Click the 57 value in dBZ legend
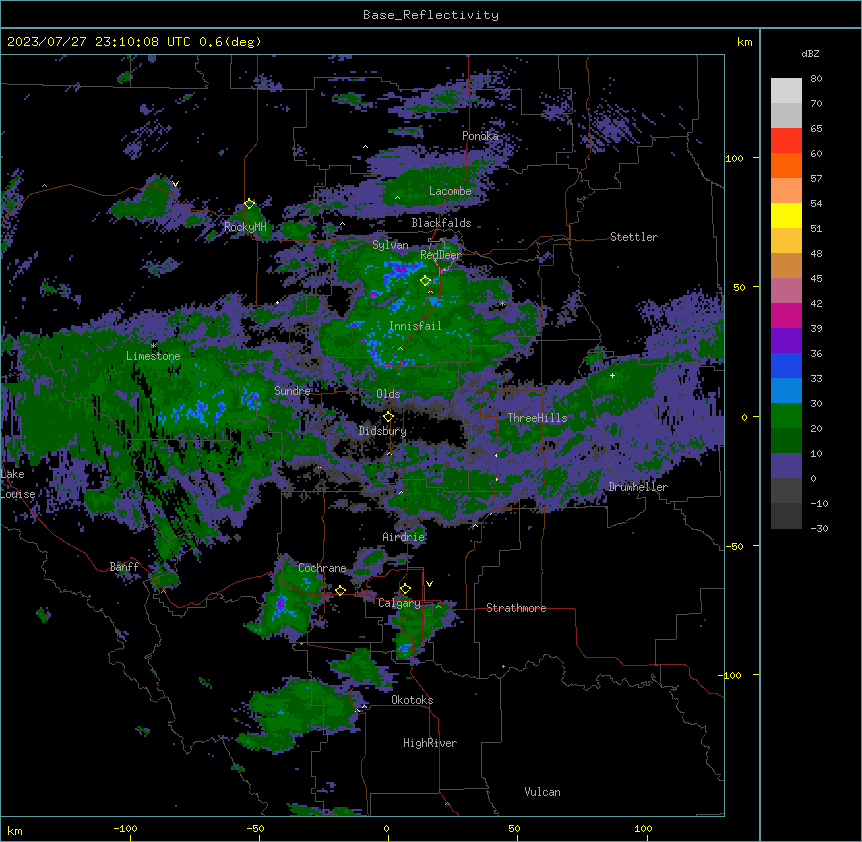862x842 pixels. (816, 179)
